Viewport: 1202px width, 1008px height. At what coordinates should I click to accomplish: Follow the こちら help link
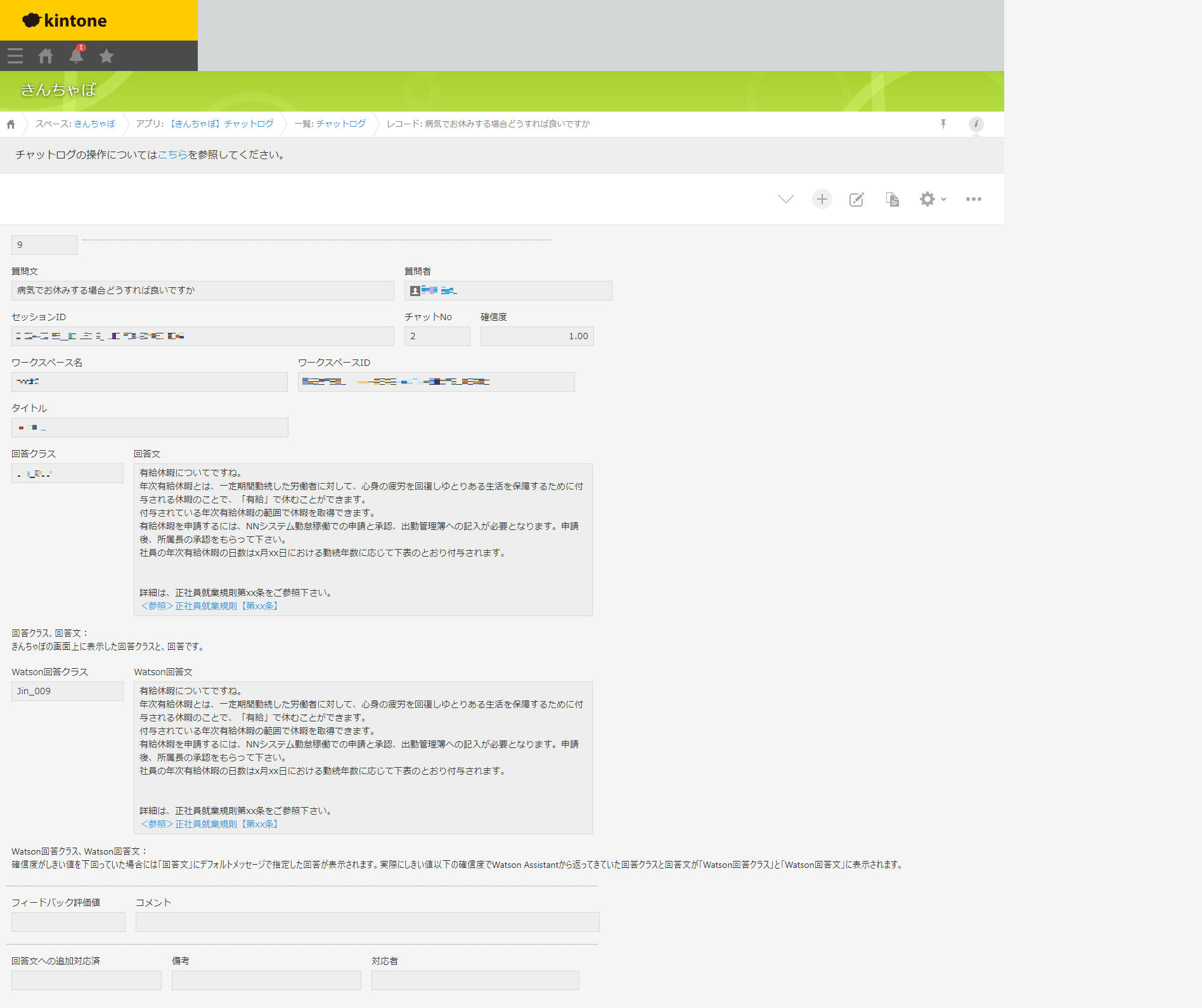tap(172, 155)
